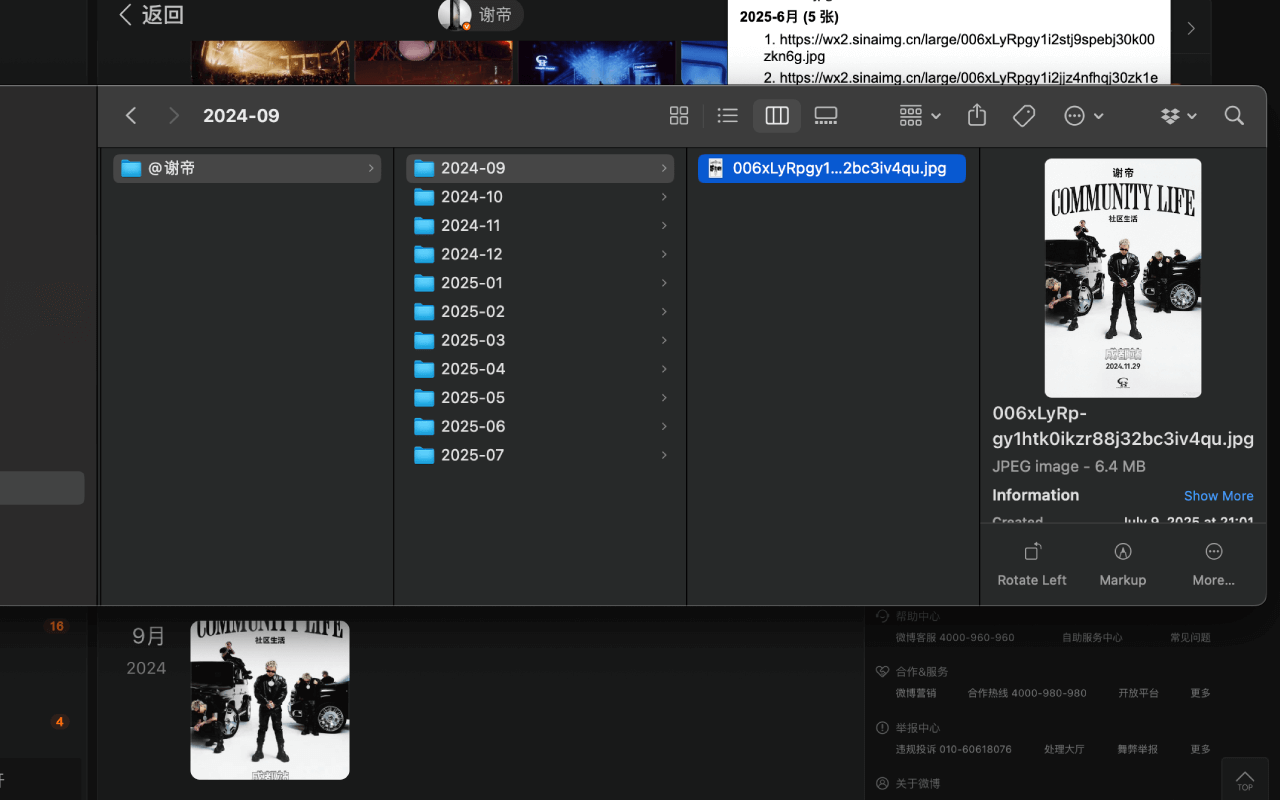Click 违规投诉 010-60618076
The height and width of the screenshot is (800, 1280).
tap(953, 749)
